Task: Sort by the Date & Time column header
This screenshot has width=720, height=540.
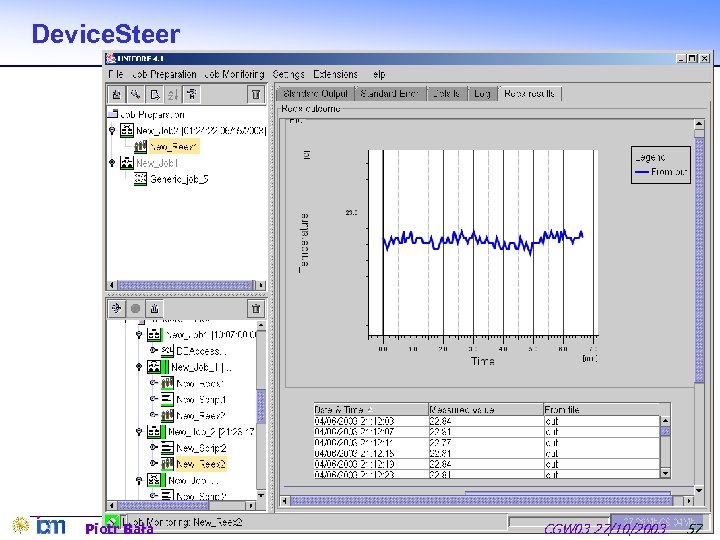Action: pyautogui.click(x=371, y=409)
